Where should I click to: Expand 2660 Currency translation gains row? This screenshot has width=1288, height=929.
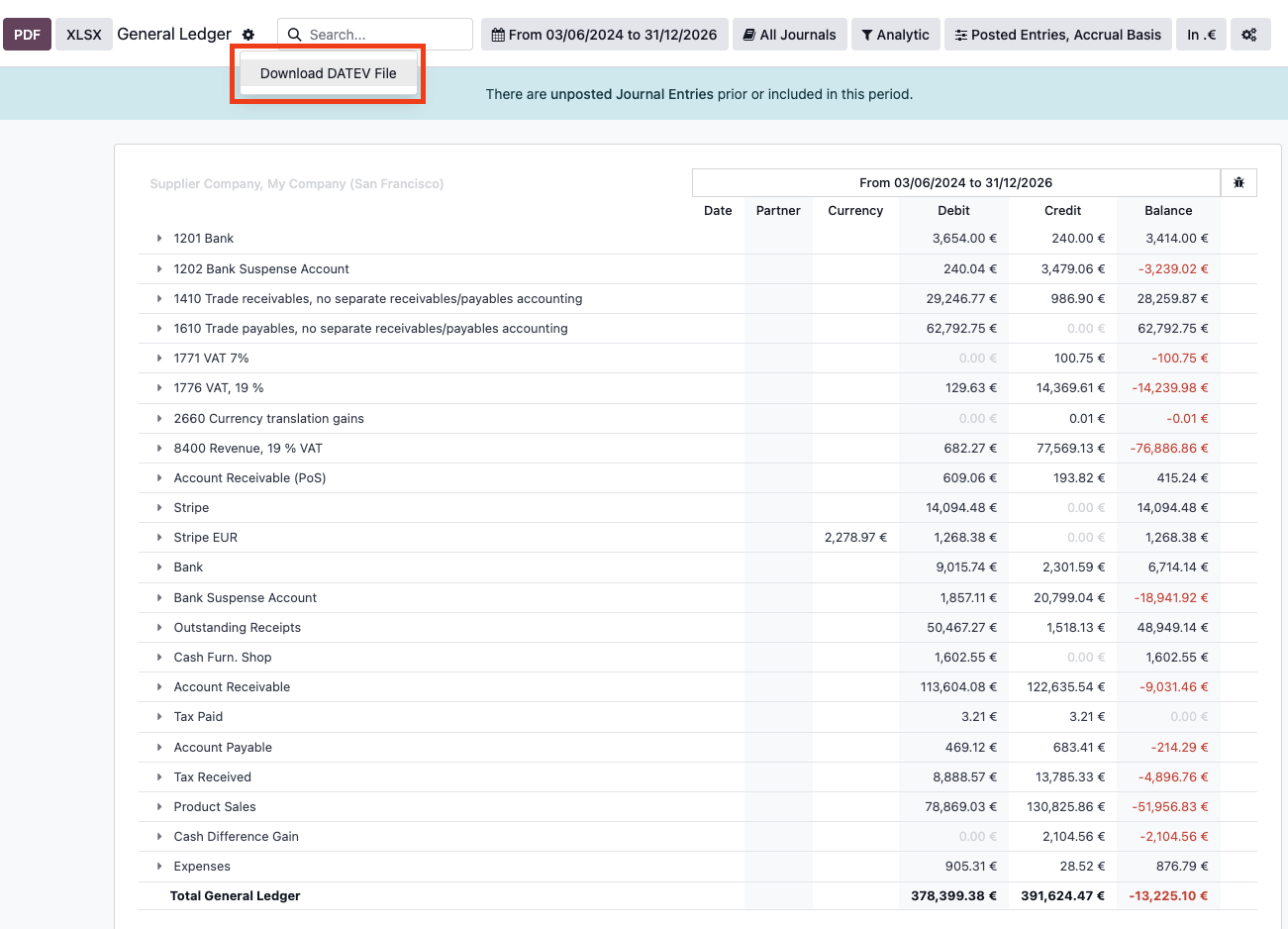pos(159,418)
